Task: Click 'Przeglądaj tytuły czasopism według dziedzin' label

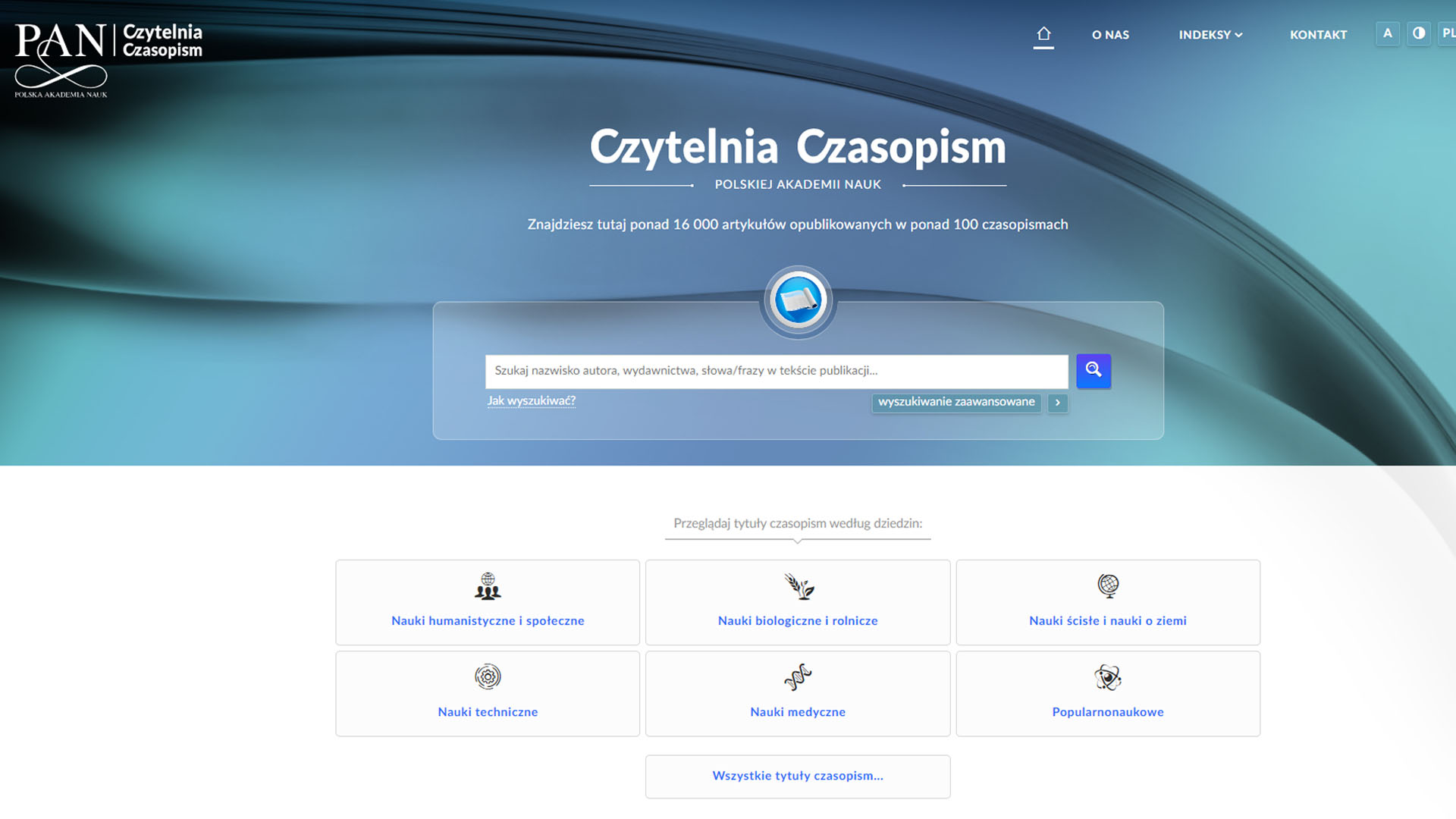Action: pyautogui.click(x=798, y=523)
